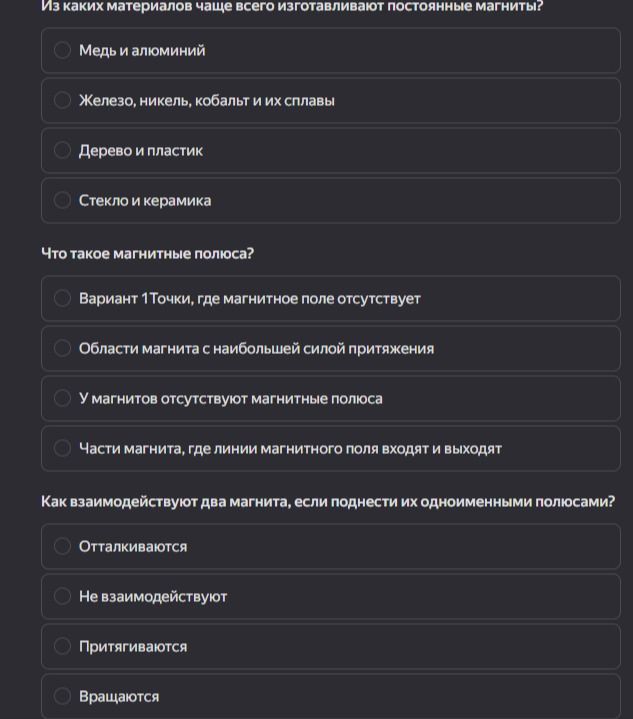
Task: Click the Отталкиваются answer card text
Action: (x=133, y=547)
